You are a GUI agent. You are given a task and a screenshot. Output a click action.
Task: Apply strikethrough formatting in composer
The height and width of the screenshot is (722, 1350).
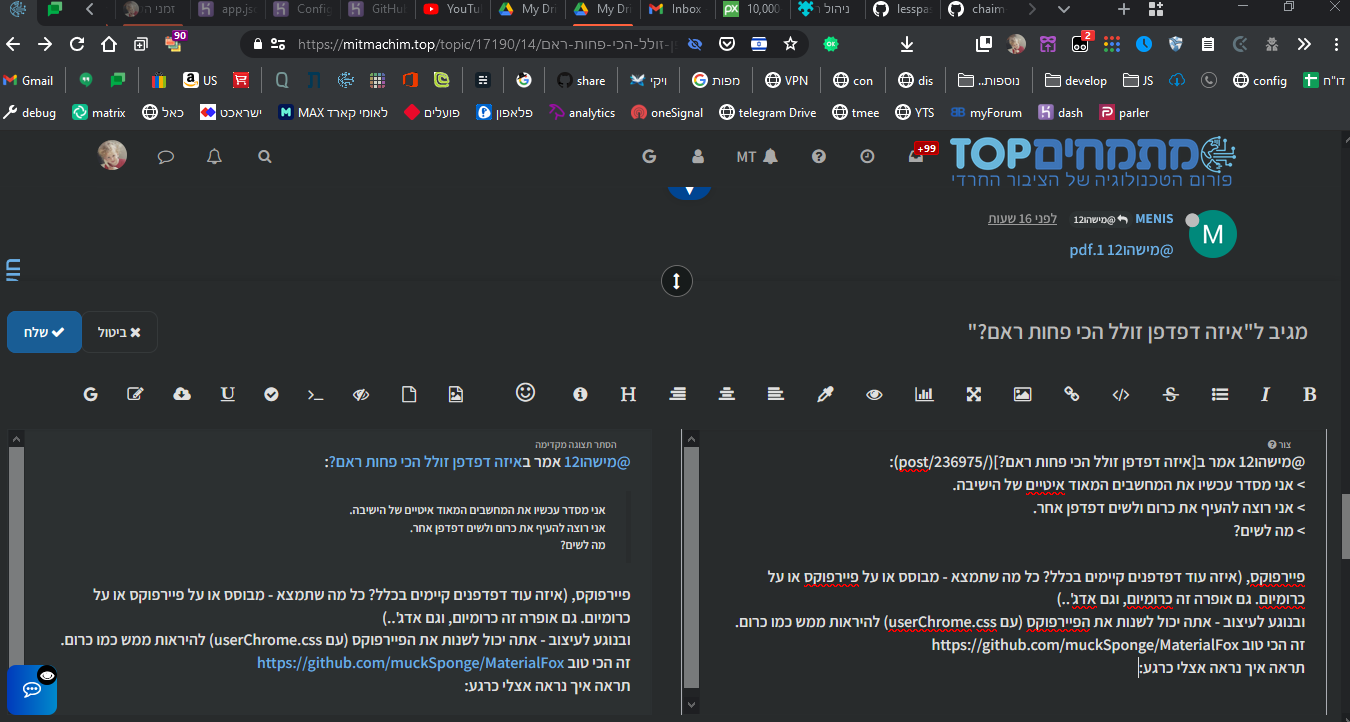[1170, 394]
